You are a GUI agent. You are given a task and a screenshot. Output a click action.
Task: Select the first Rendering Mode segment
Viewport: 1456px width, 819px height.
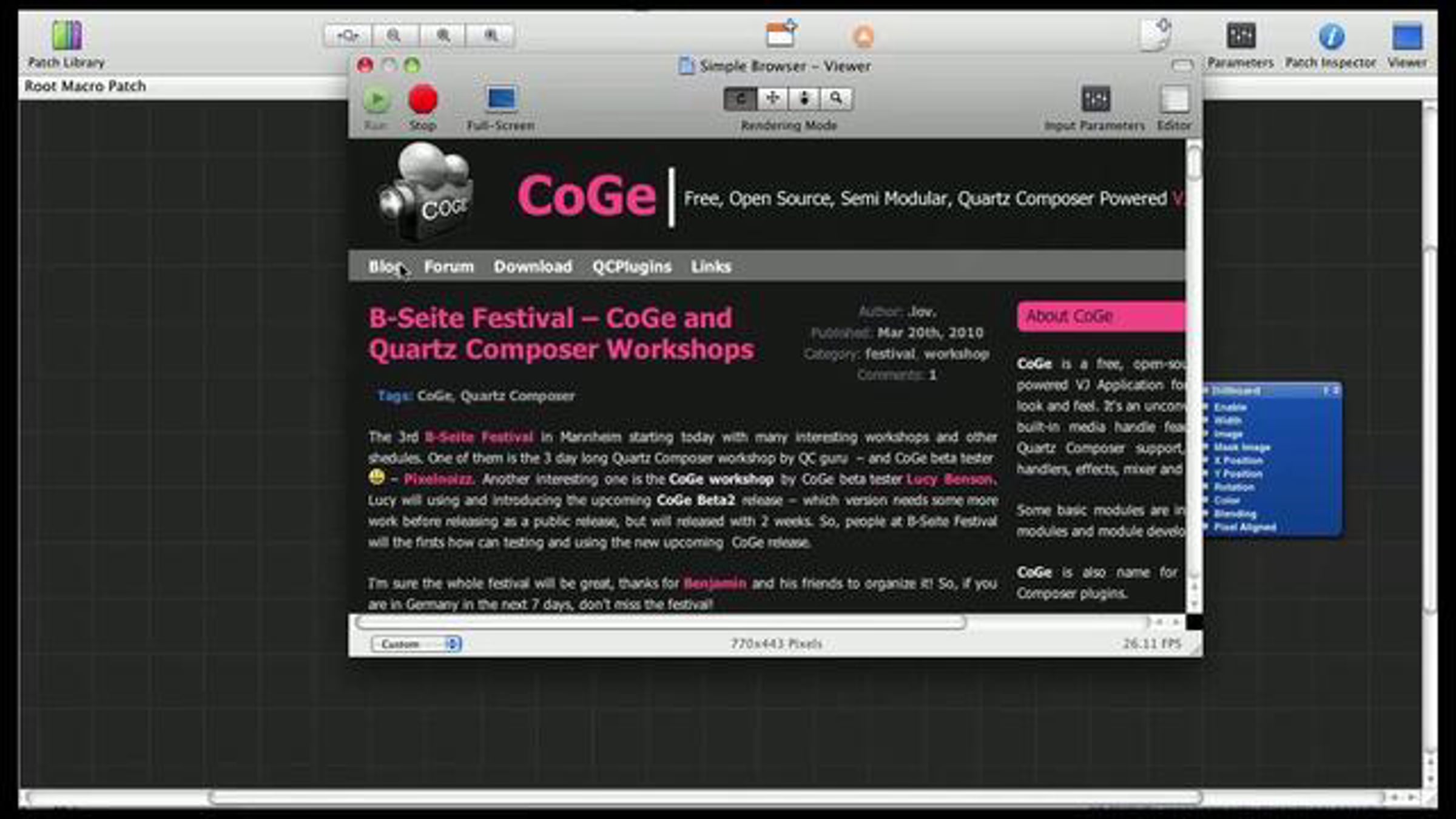tap(740, 99)
